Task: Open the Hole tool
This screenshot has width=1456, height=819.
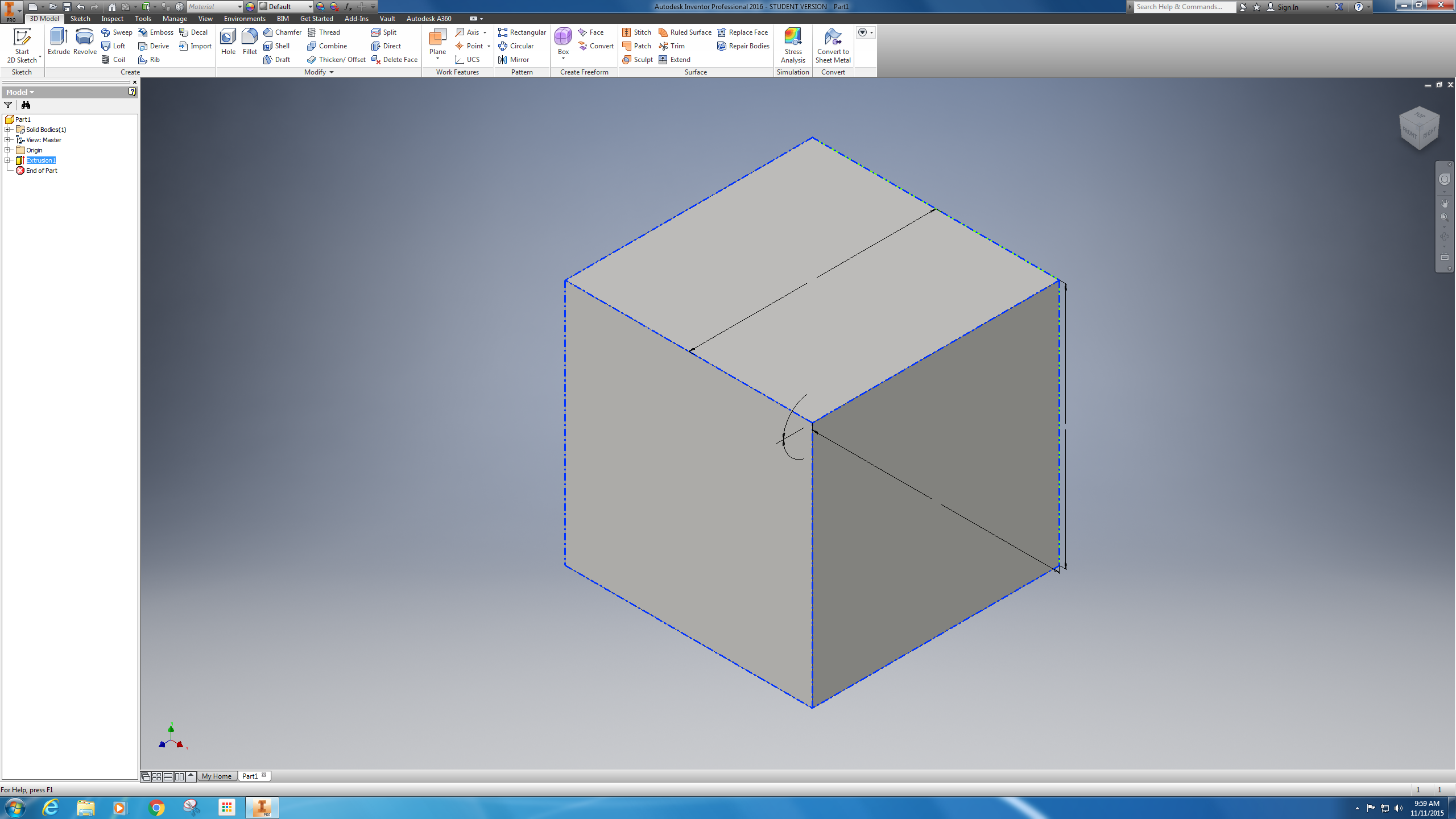Action: click(x=228, y=42)
